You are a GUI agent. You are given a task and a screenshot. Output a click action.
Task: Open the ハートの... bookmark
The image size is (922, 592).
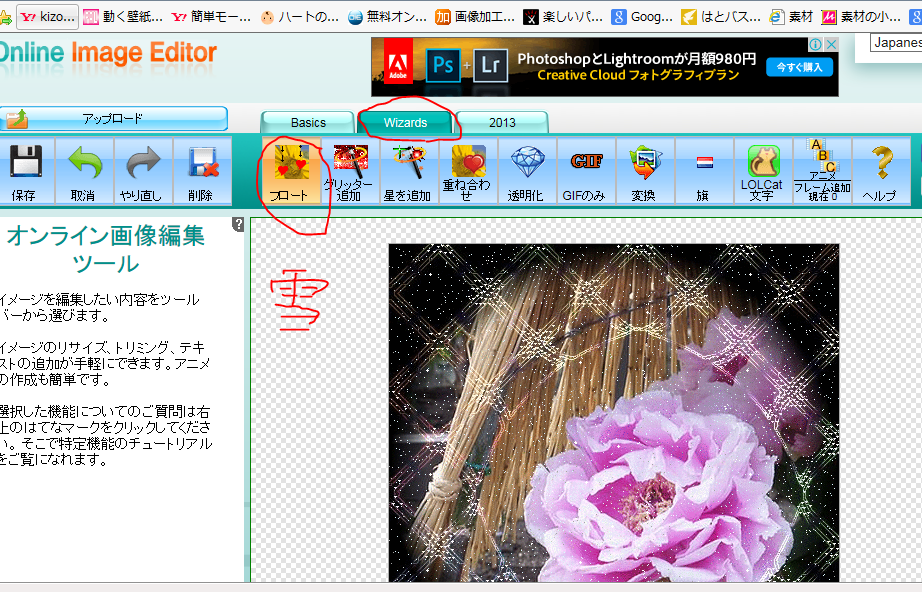click(x=300, y=17)
